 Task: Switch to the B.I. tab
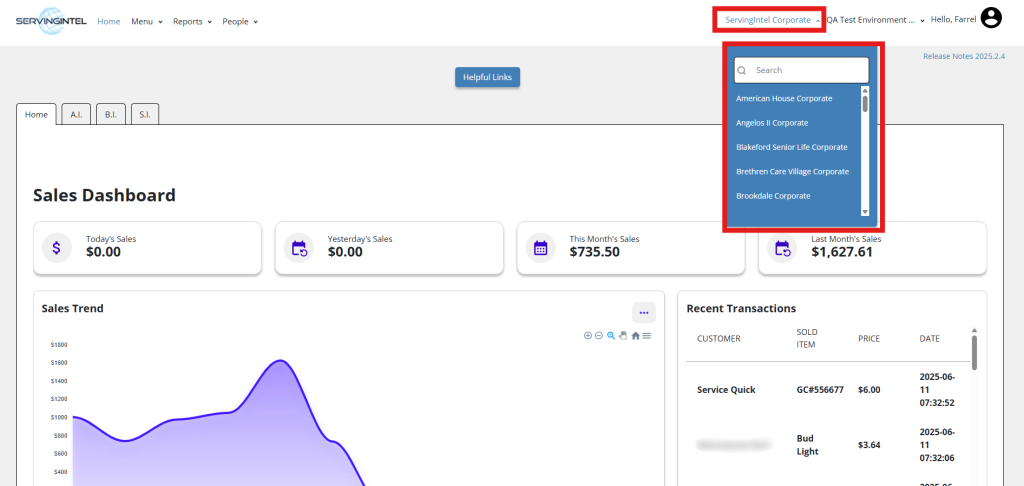pos(110,115)
